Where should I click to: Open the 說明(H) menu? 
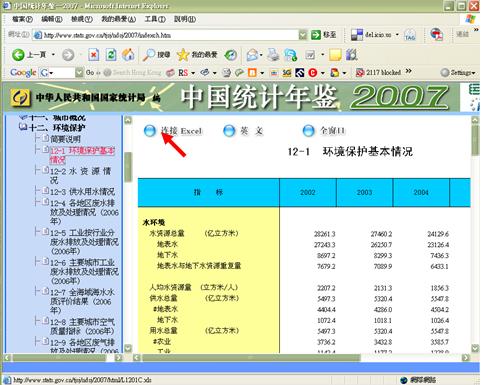tap(185, 19)
